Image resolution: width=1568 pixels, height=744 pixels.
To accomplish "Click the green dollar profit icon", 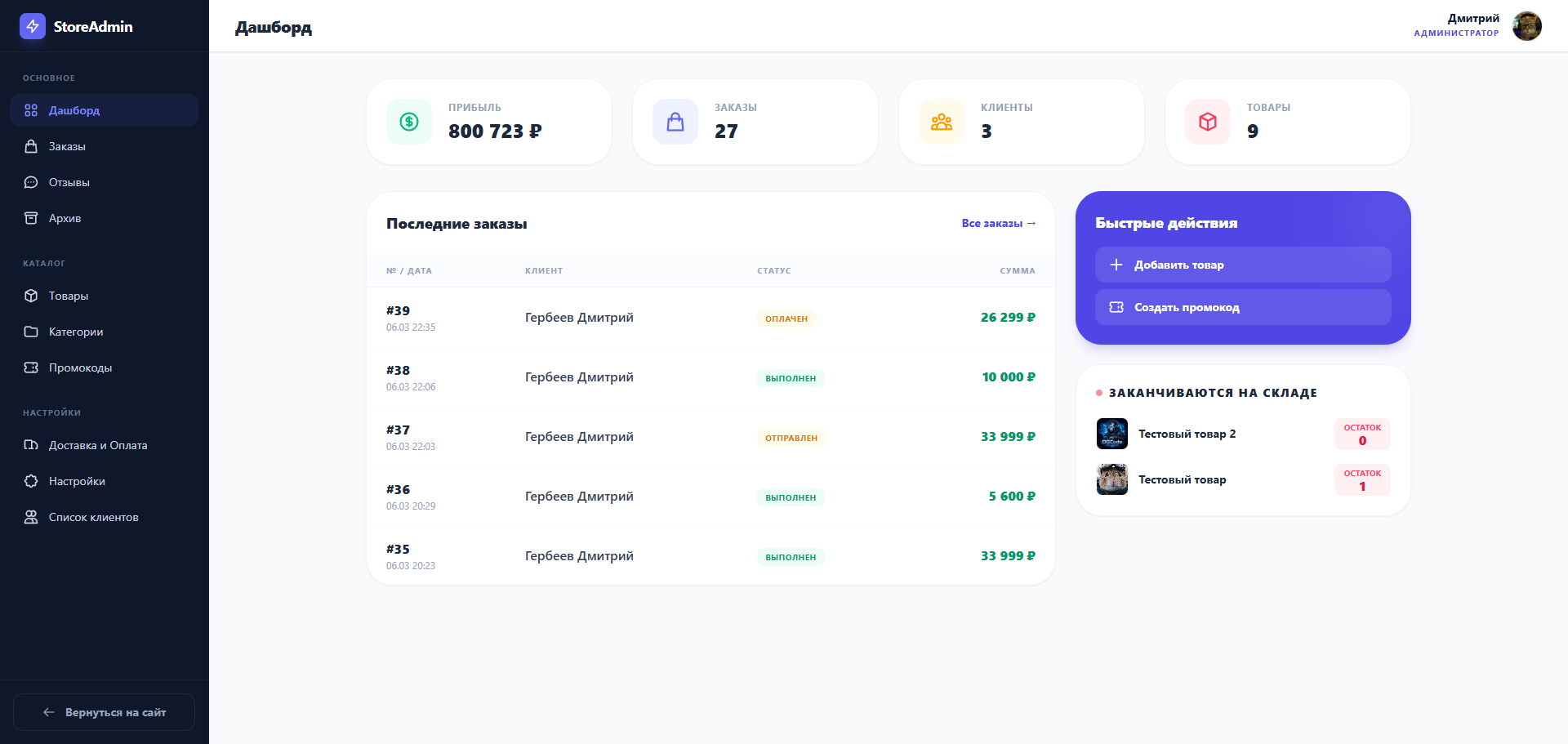I will point(409,122).
